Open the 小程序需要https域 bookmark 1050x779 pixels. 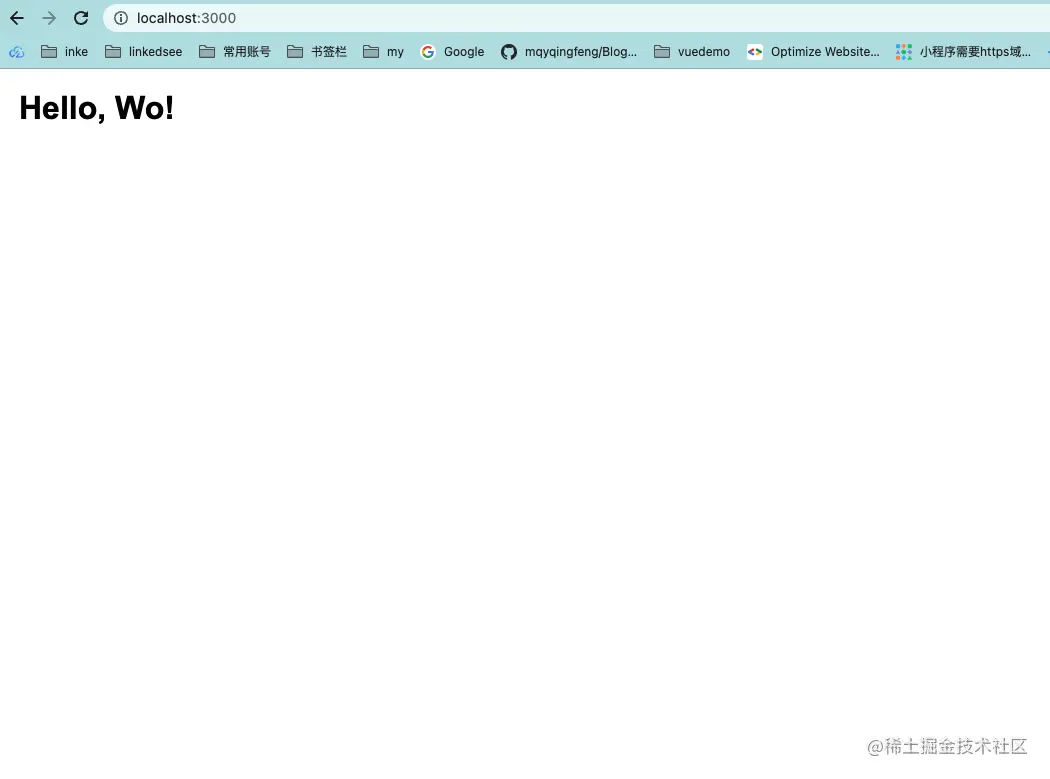tap(963, 52)
